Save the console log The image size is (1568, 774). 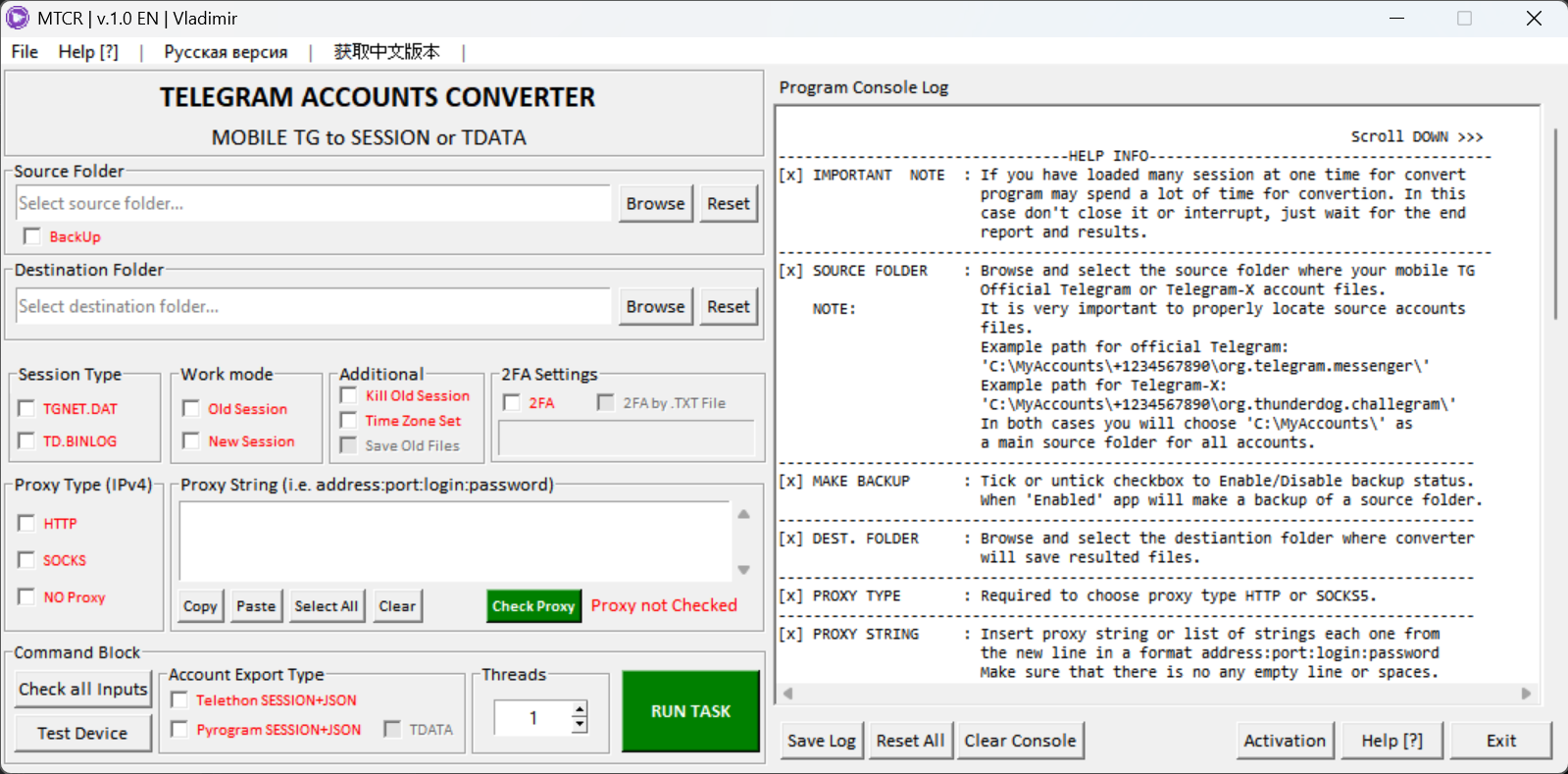822,741
